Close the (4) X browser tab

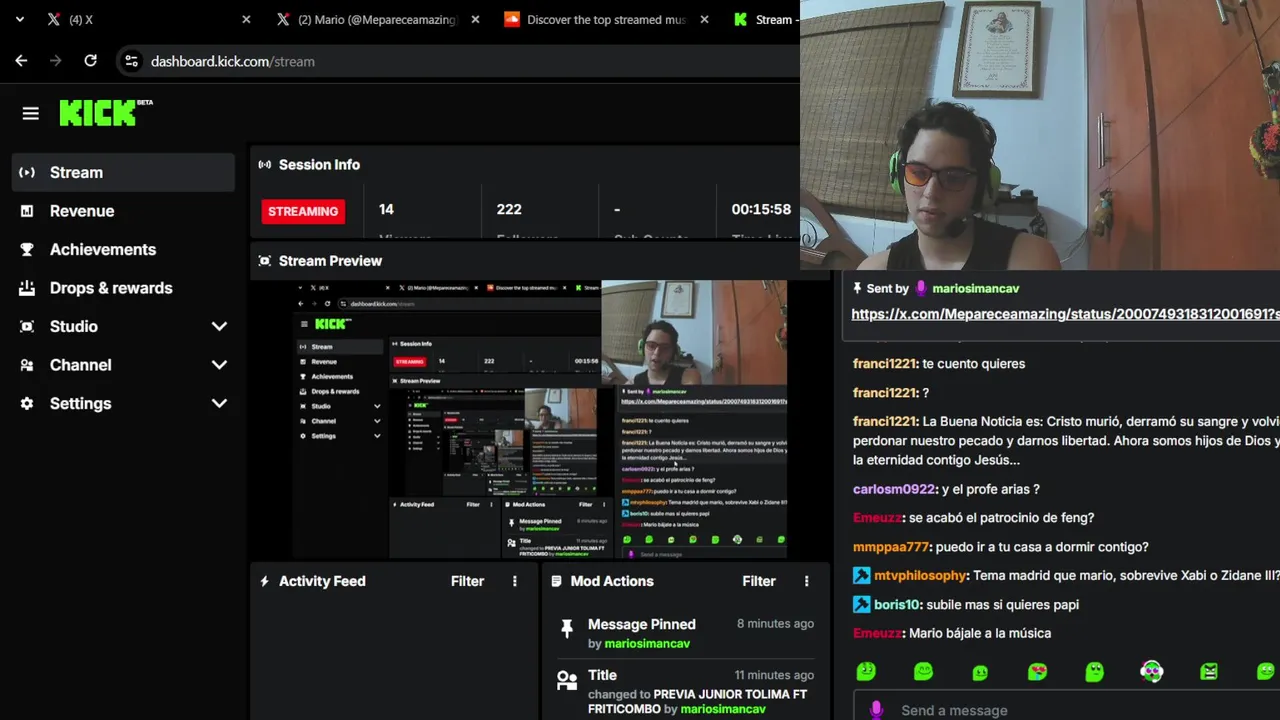246,20
